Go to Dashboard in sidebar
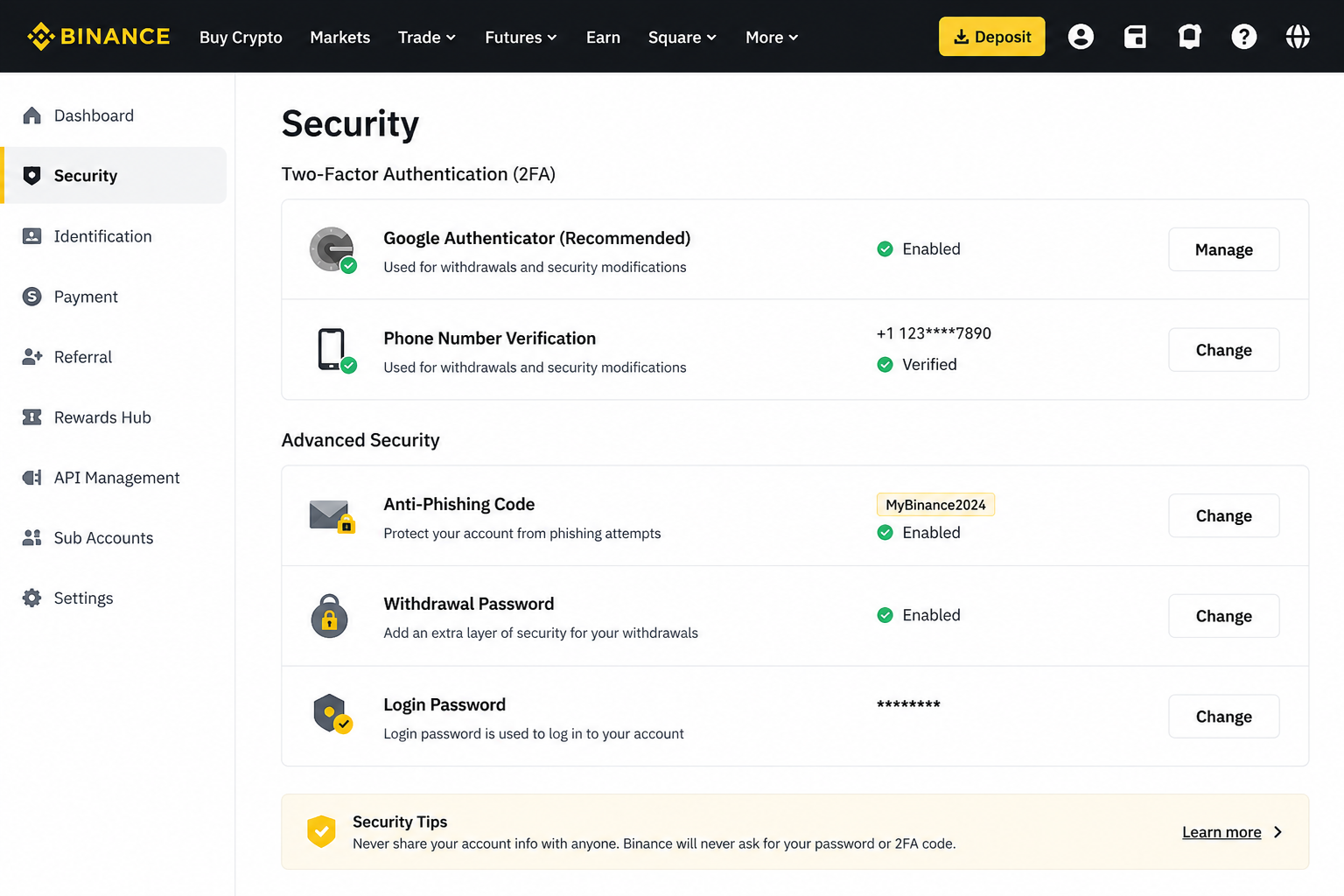The height and width of the screenshot is (896, 1344). pyautogui.click(x=115, y=115)
